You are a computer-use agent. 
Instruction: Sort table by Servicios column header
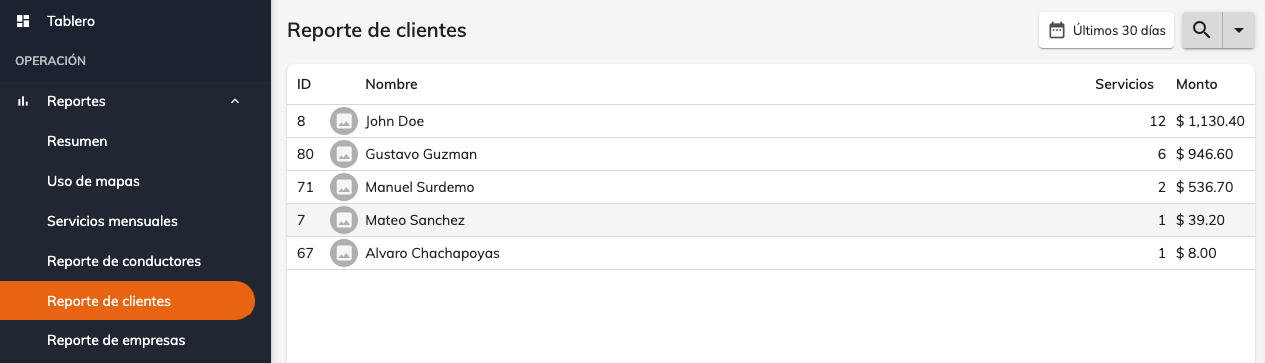coord(1124,84)
